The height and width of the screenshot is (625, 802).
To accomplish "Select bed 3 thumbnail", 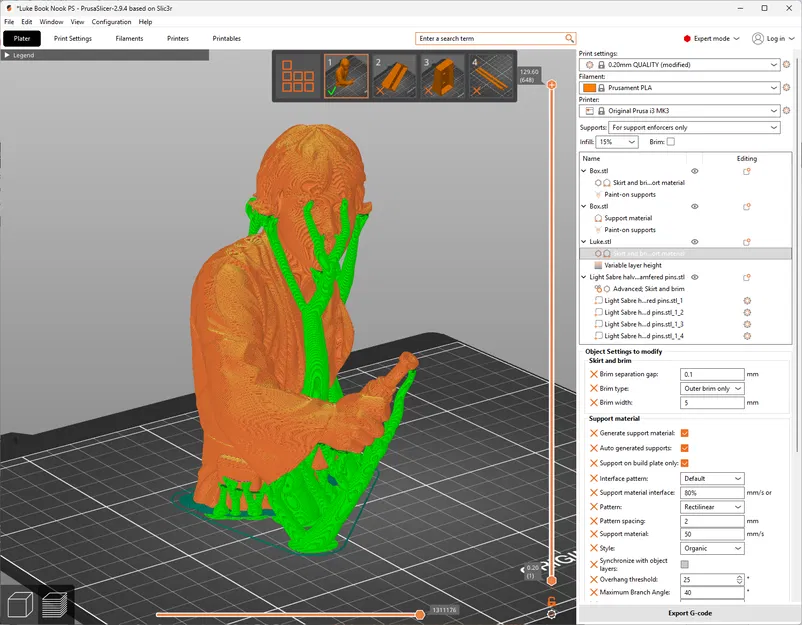I will coord(439,77).
